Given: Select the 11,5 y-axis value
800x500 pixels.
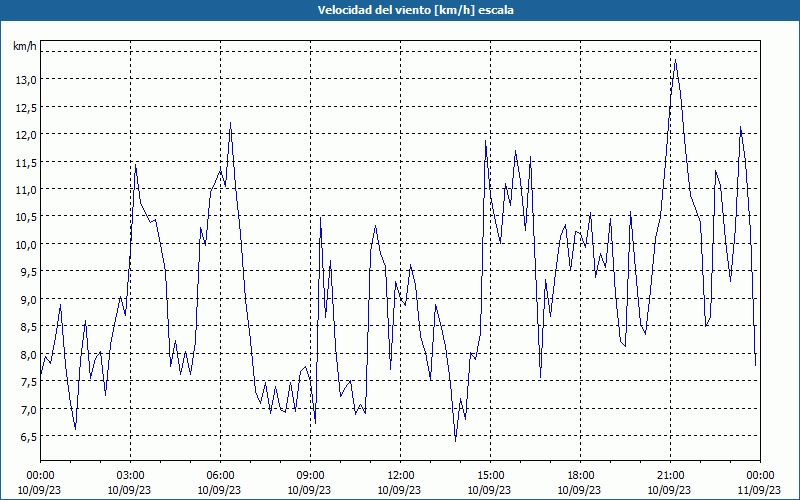Looking at the screenshot, I should click(x=26, y=162).
